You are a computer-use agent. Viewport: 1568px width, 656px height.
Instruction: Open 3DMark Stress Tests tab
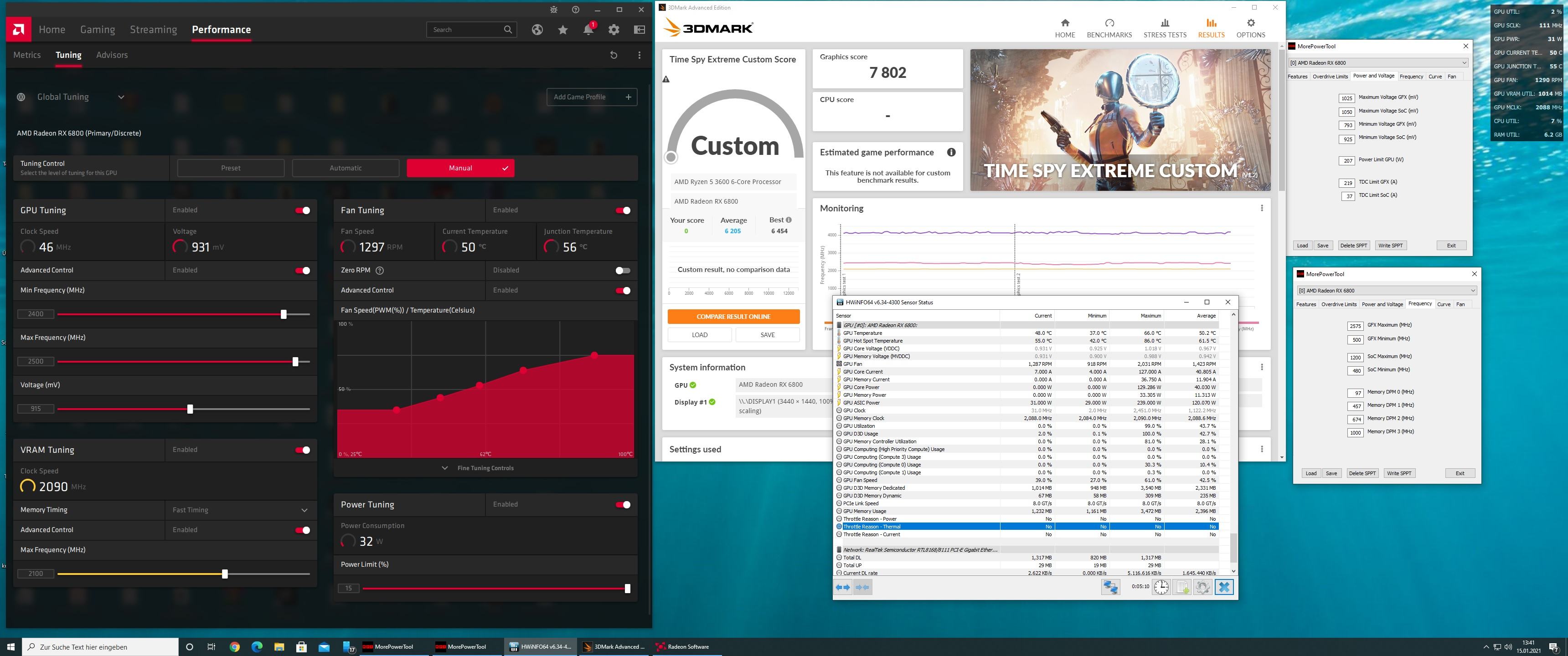tap(1165, 29)
